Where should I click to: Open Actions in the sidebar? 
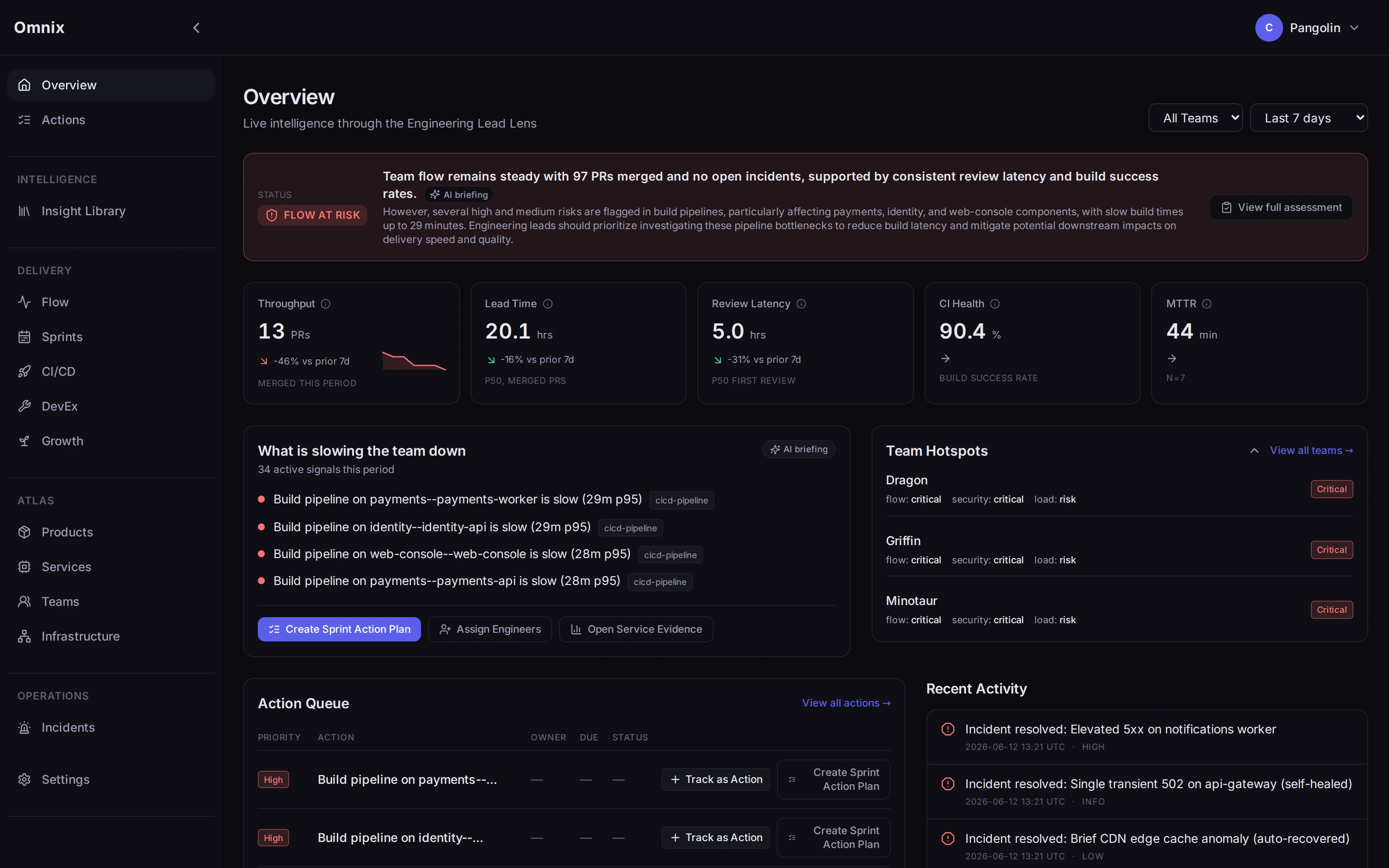[111, 120]
